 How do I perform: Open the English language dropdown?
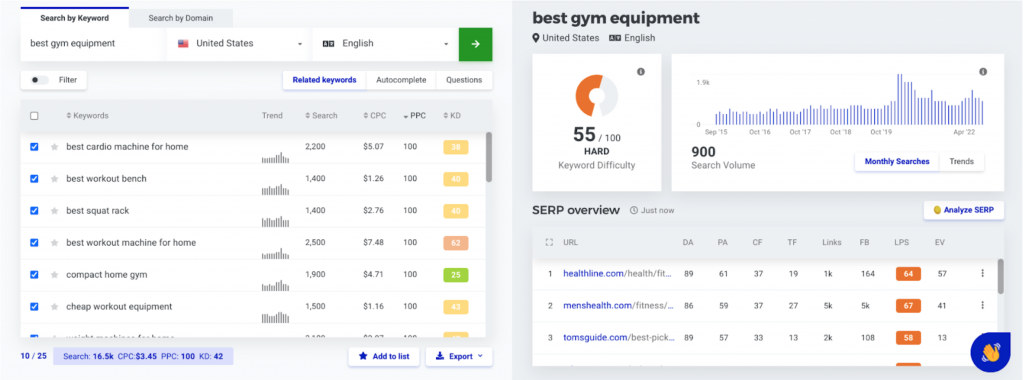click(385, 44)
